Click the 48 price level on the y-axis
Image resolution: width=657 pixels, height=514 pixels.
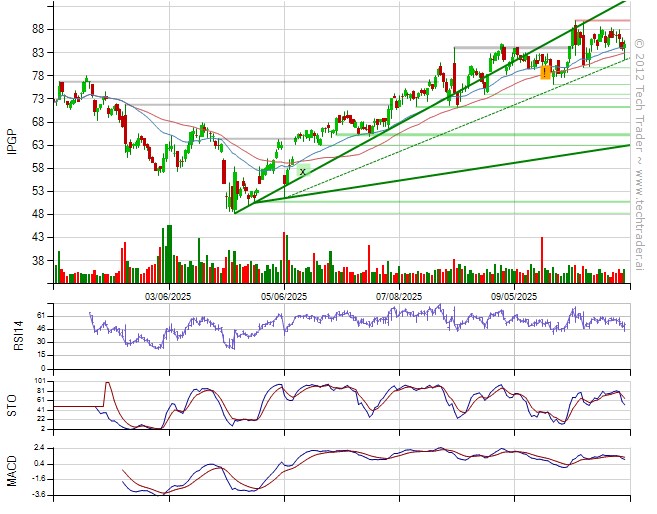[37, 214]
